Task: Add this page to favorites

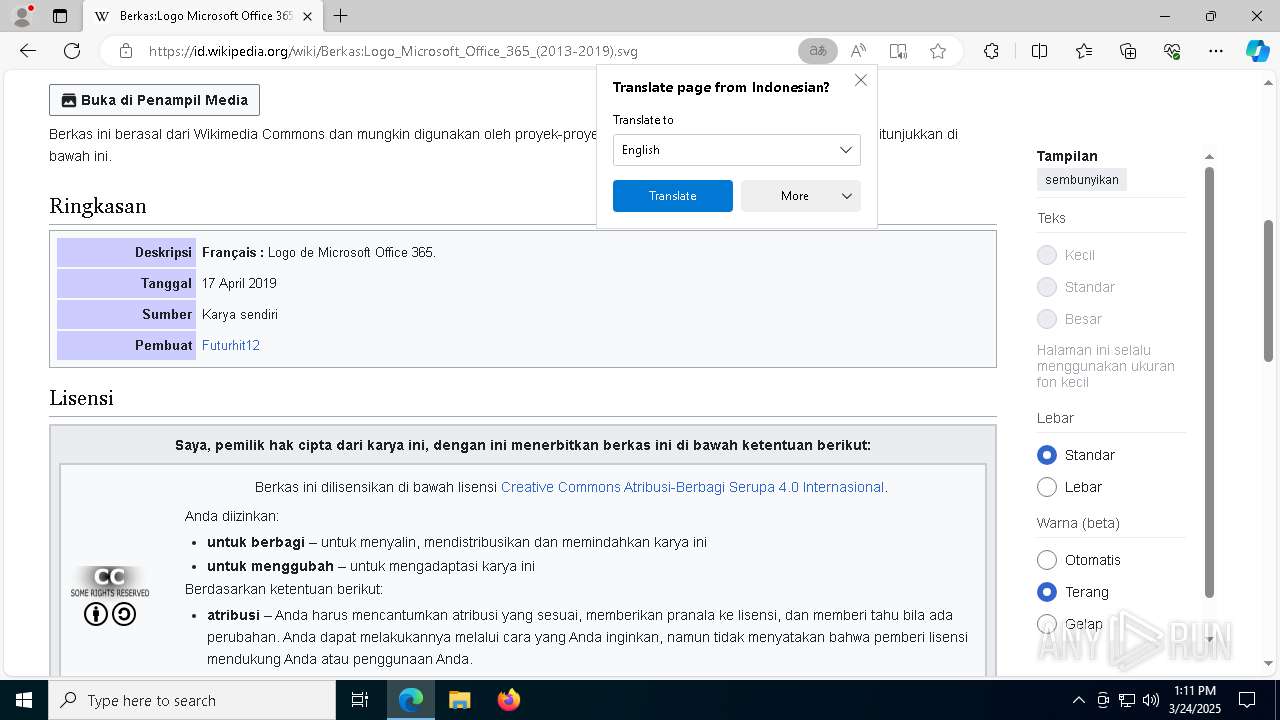Action: [938, 51]
